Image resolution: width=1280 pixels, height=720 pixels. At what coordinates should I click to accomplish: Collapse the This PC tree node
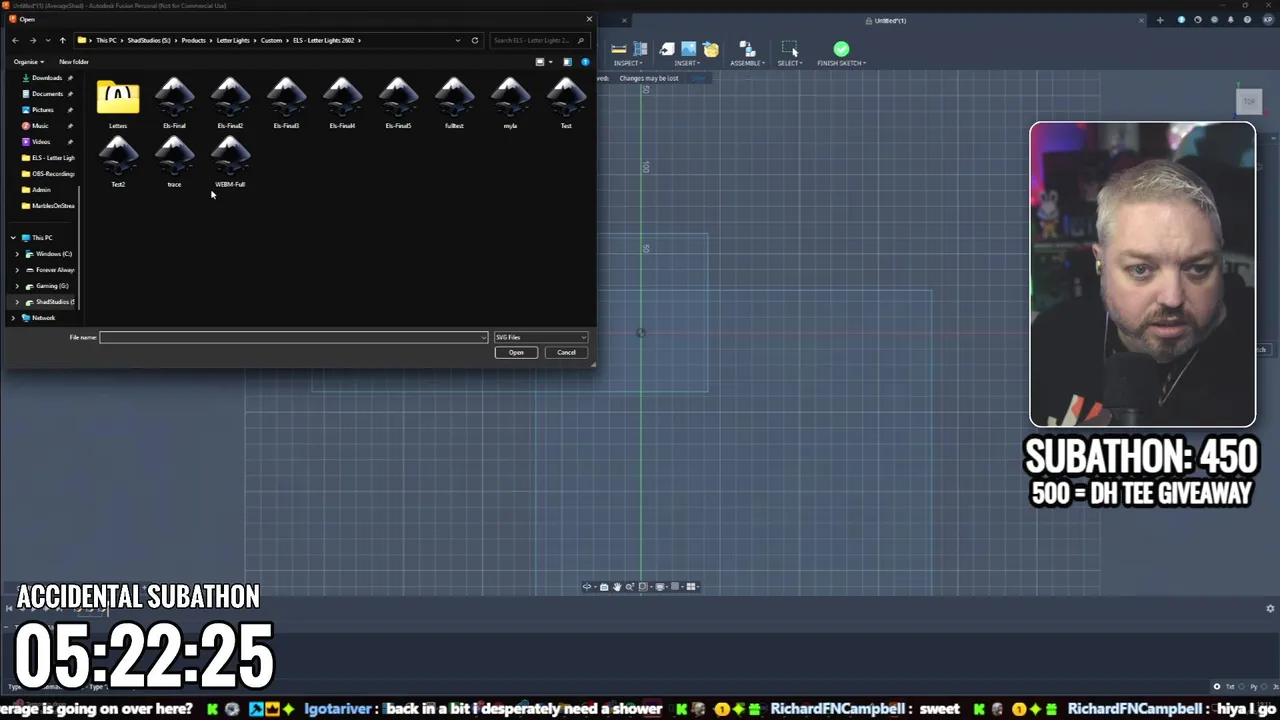(x=13, y=238)
